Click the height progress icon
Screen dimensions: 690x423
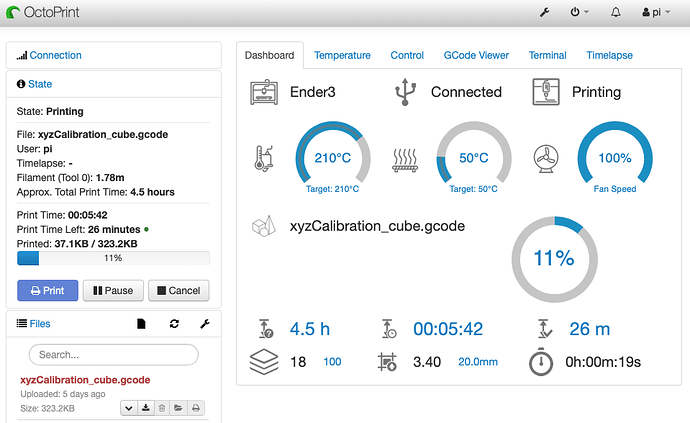(x=387, y=362)
